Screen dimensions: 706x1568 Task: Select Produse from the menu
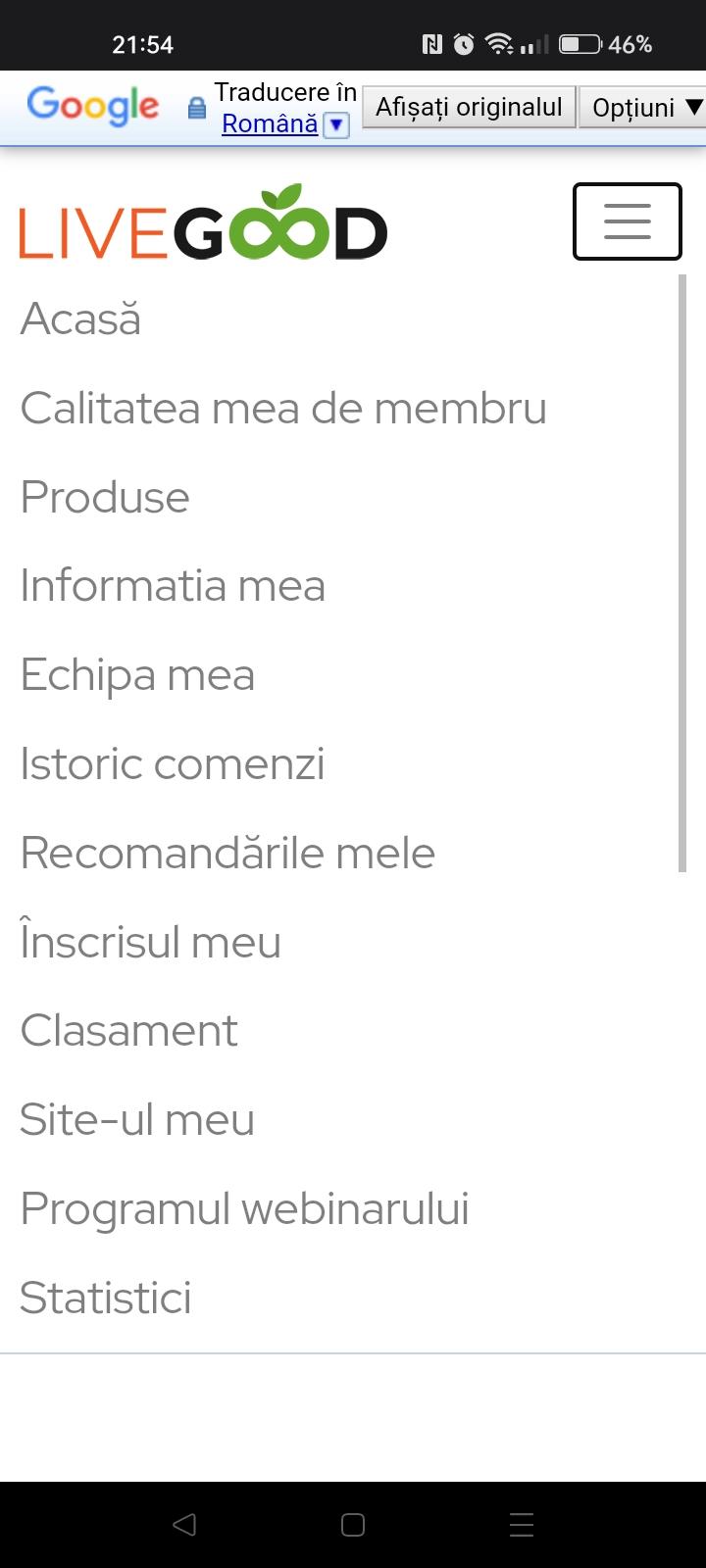(105, 497)
